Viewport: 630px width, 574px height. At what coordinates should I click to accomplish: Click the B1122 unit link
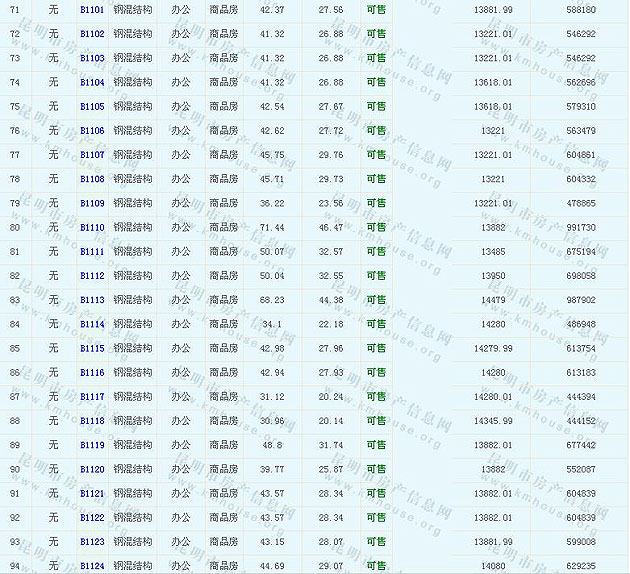(x=92, y=517)
